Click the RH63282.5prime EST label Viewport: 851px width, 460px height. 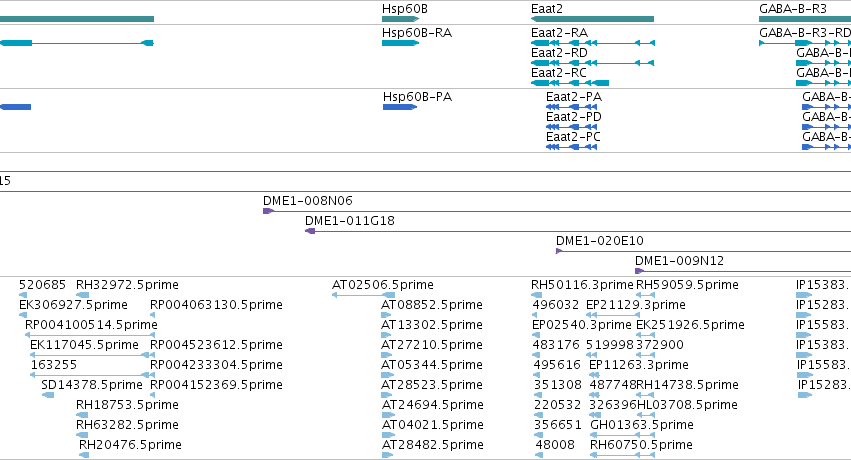(x=127, y=425)
